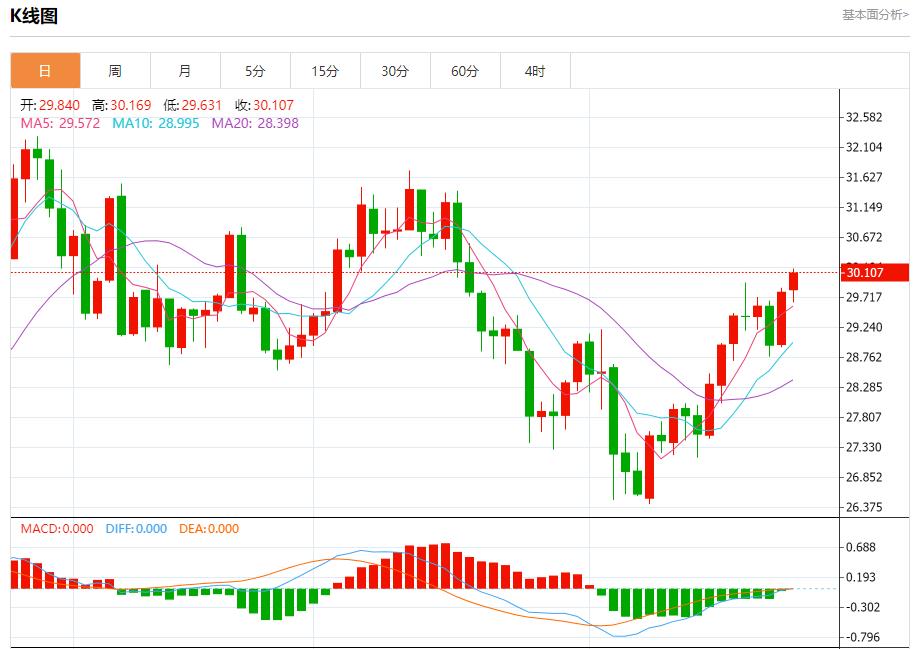The height and width of the screenshot is (649, 919).
Task: Switch to the 60分 chart tab
Action: (x=465, y=71)
